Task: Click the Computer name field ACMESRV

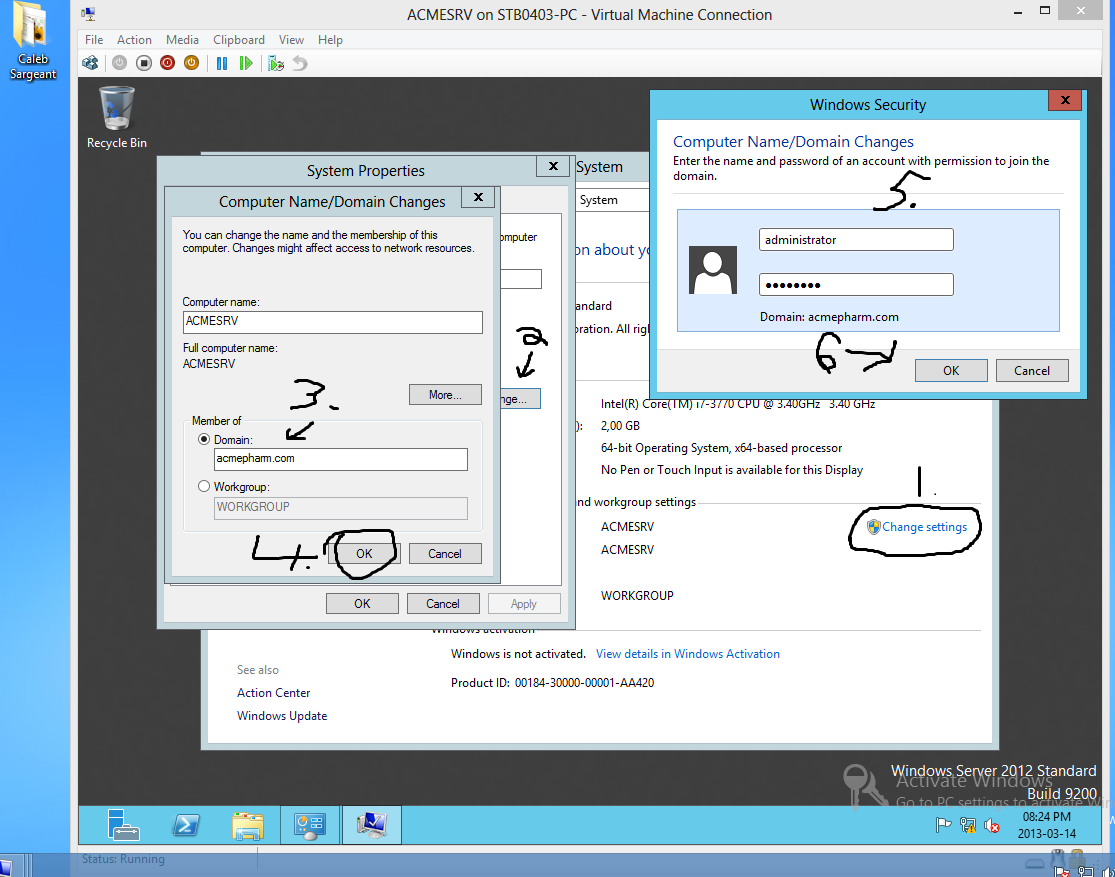Action: [x=332, y=321]
